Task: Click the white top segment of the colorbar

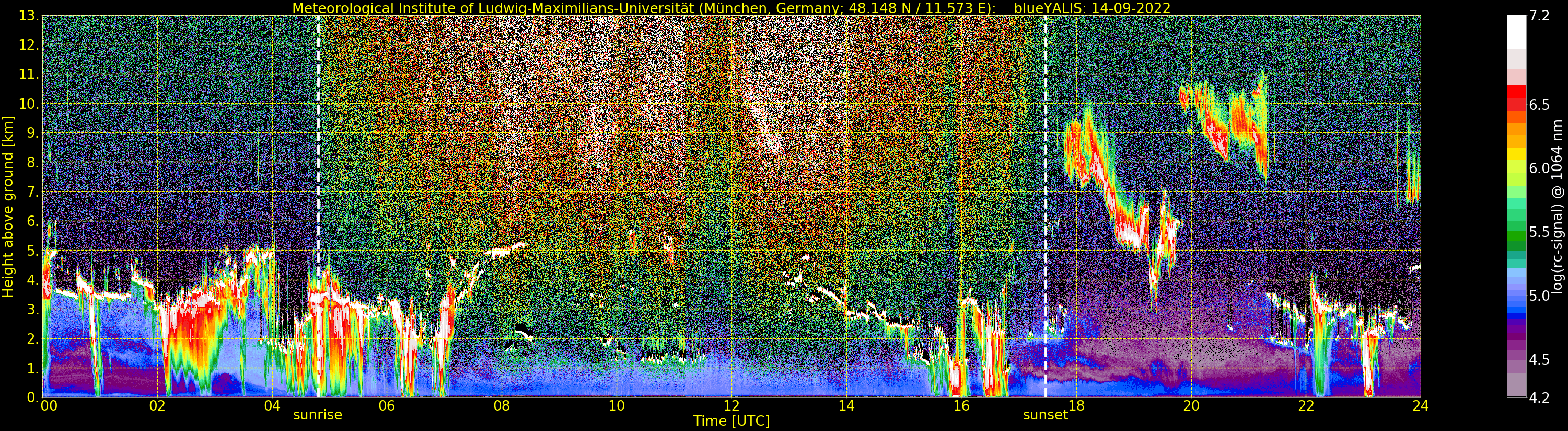Action: pyautogui.click(x=1516, y=32)
